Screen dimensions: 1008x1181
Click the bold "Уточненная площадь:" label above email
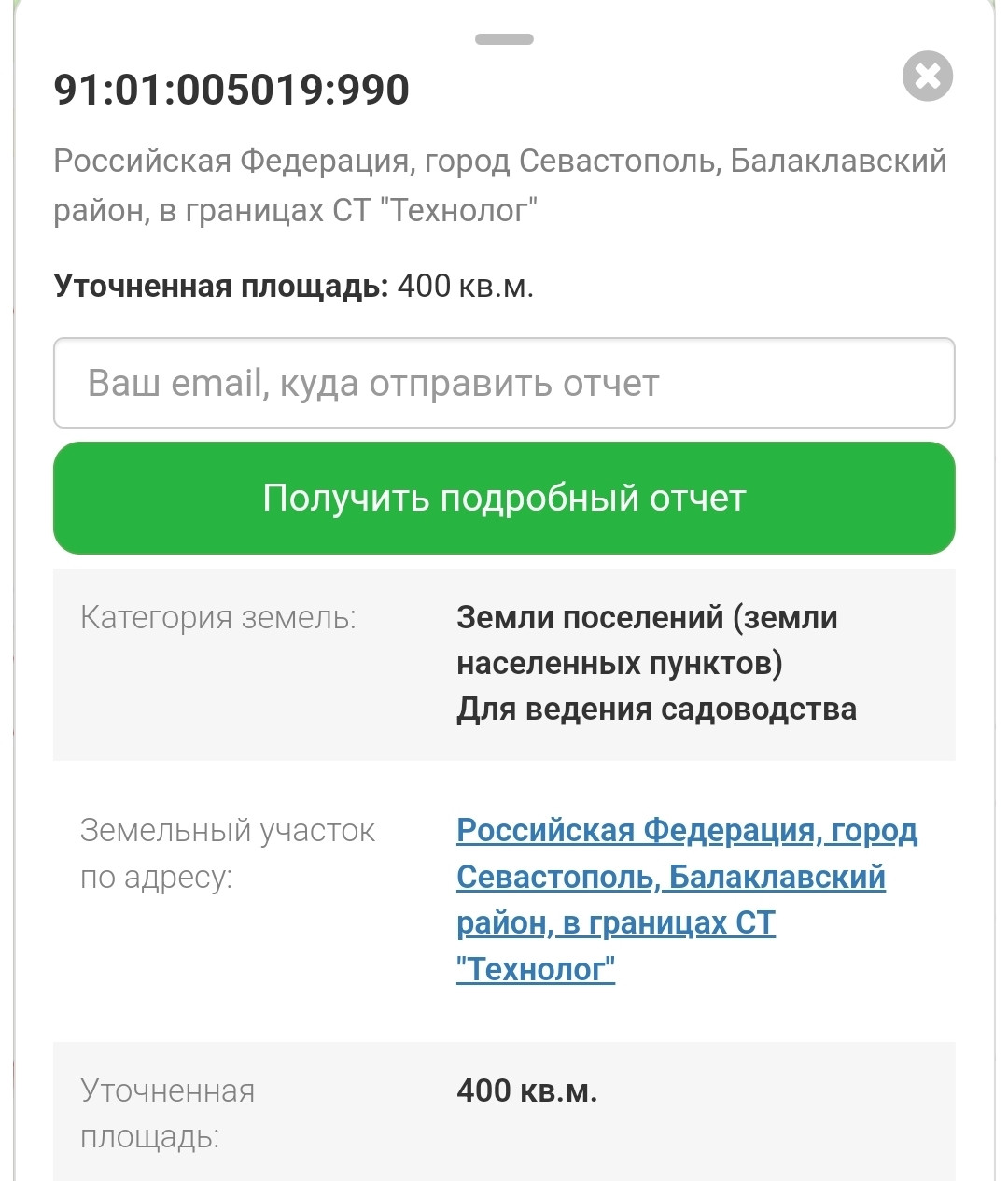pyautogui.click(x=220, y=286)
